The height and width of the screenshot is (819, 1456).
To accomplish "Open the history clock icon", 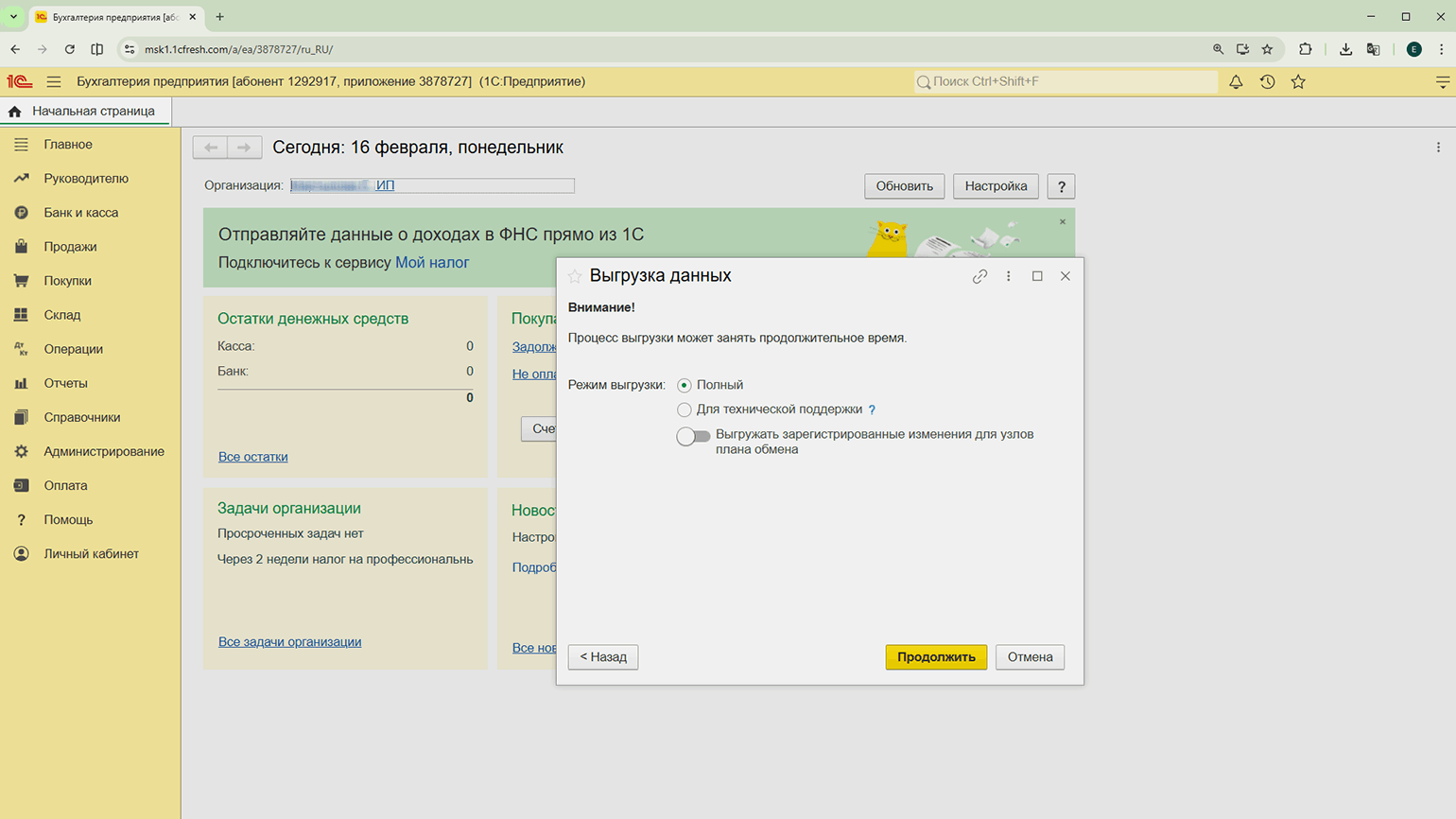I will (1267, 82).
